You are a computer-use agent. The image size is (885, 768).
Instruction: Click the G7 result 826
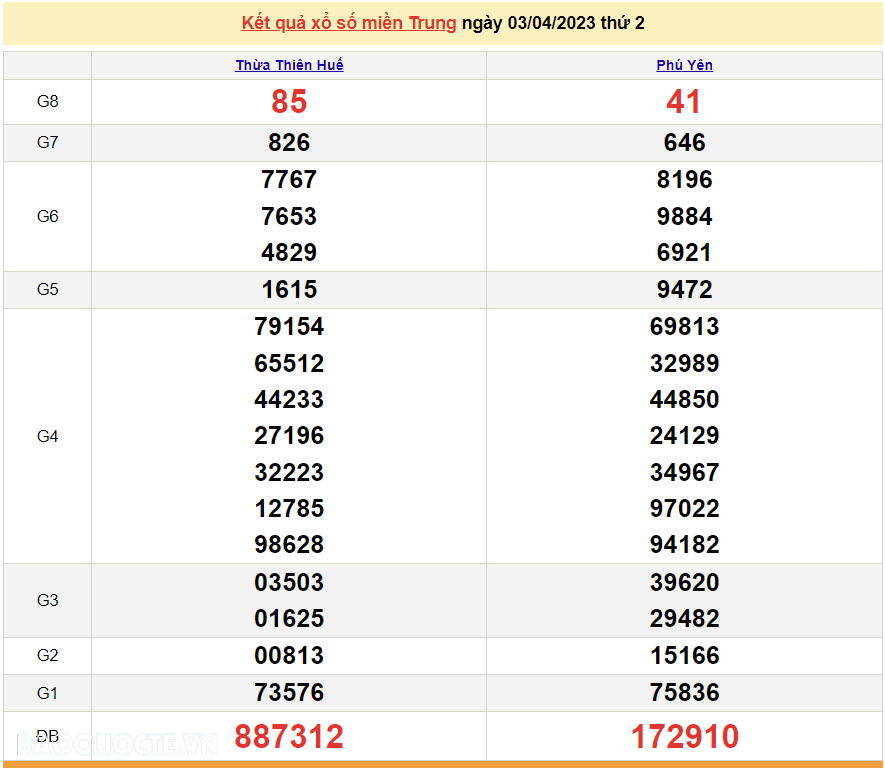click(x=288, y=142)
